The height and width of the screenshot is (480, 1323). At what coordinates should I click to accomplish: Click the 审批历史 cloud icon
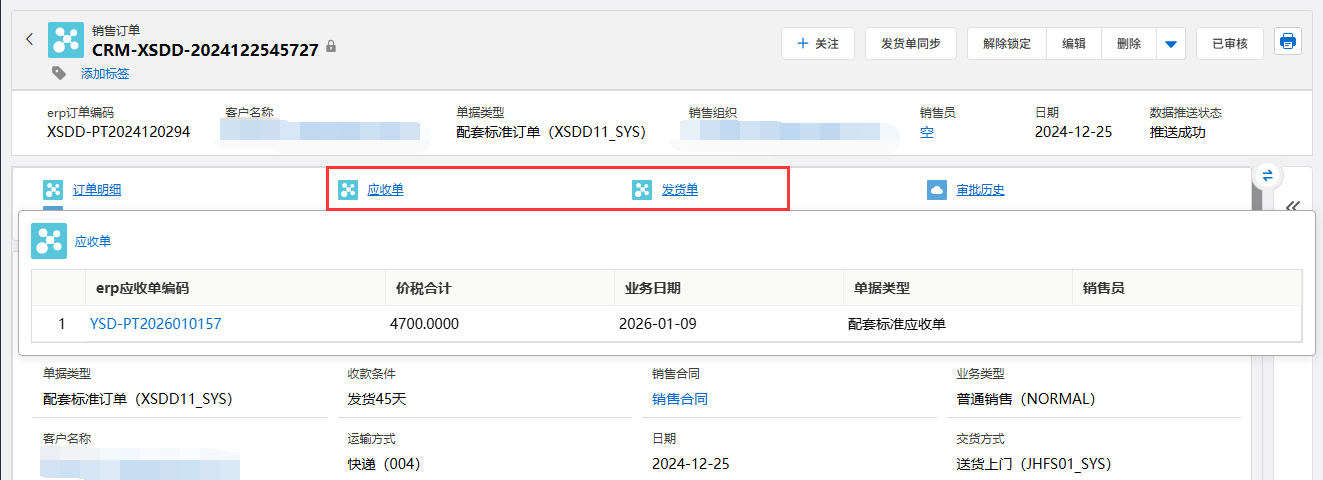click(936, 190)
